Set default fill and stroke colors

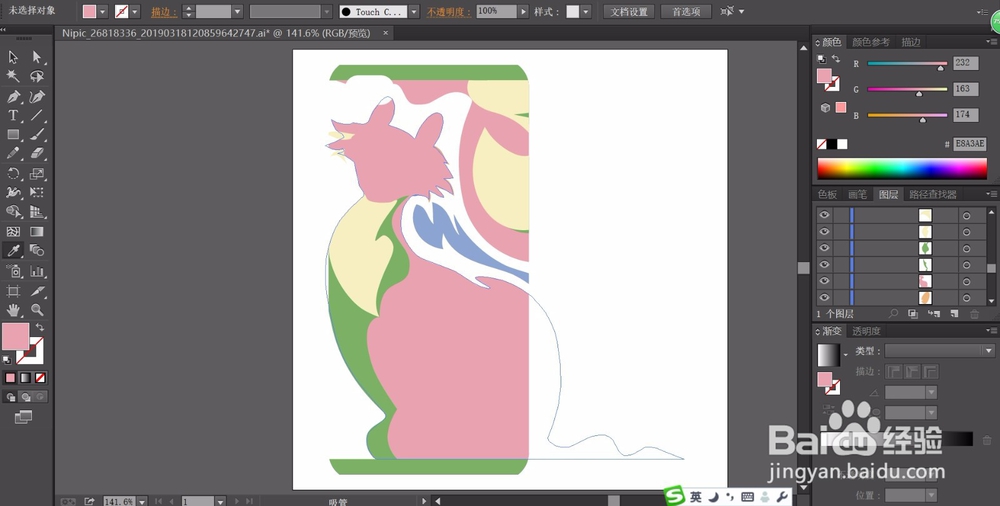[6, 361]
